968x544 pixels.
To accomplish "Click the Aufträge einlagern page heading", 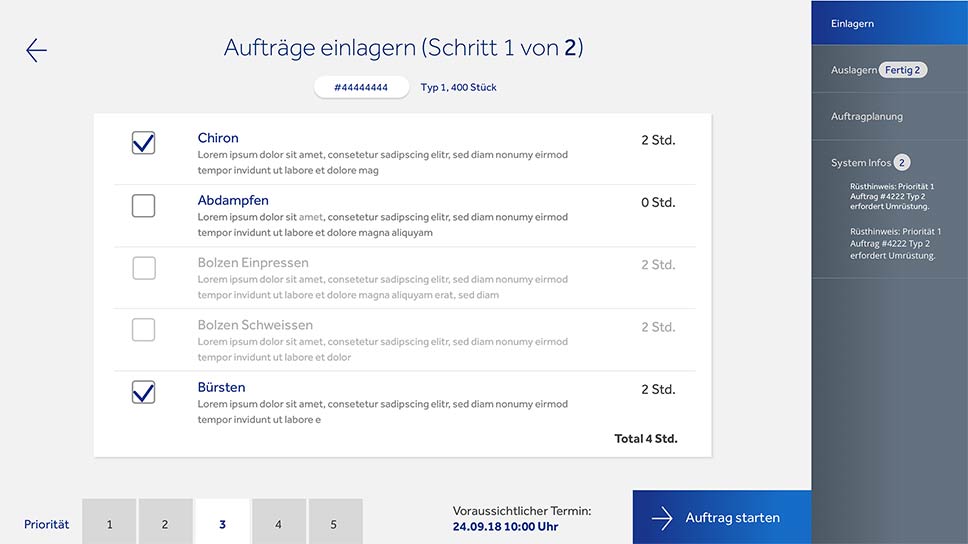I will pyautogui.click(x=403, y=48).
